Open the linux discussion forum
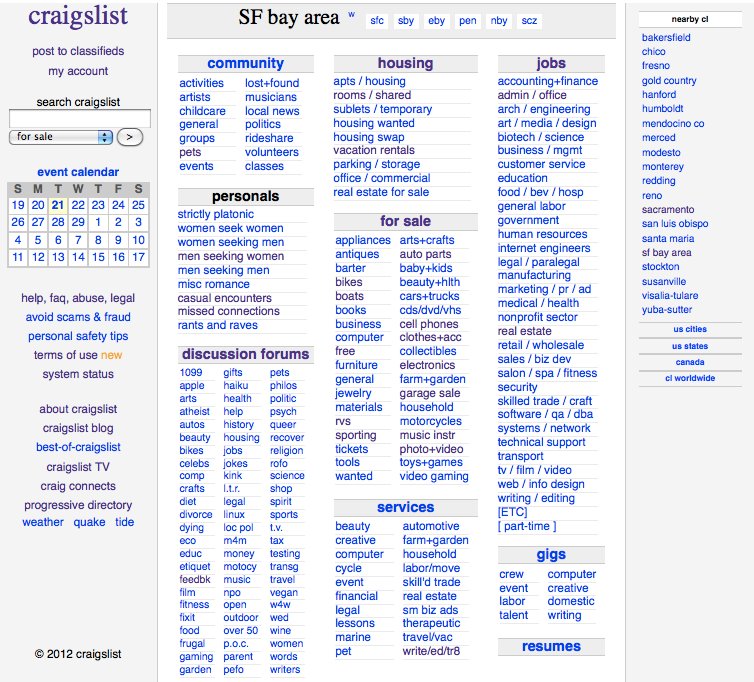Screen dimensions: 754x682 (x=234, y=515)
